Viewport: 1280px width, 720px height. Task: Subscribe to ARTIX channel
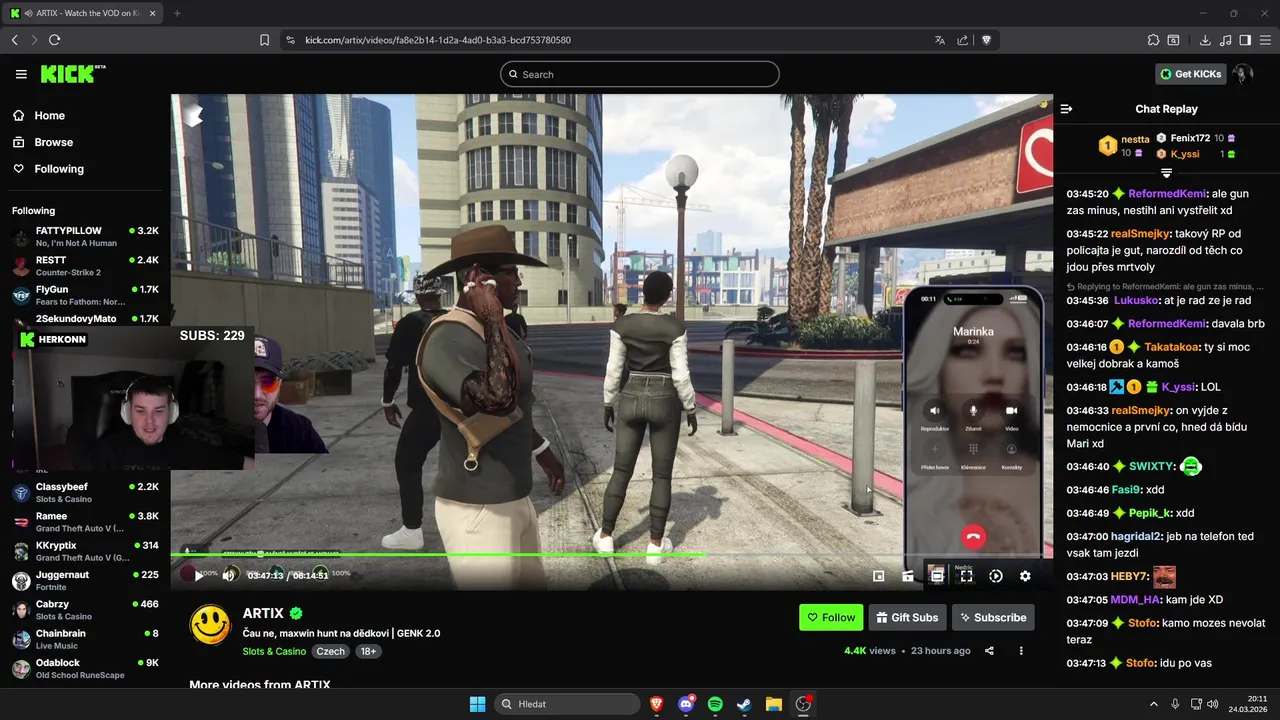pos(993,617)
